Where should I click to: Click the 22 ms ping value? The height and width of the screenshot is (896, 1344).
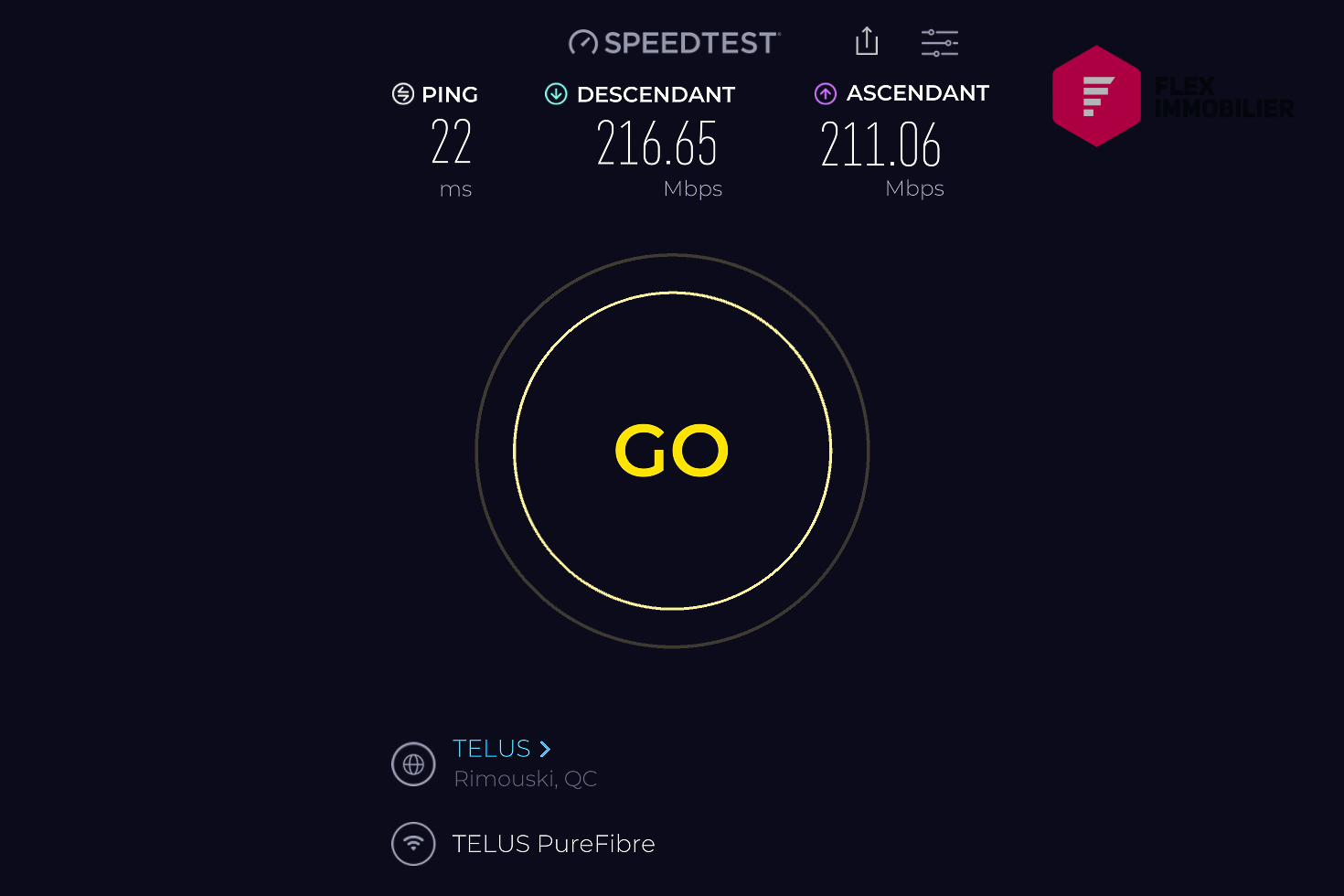(452, 142)
